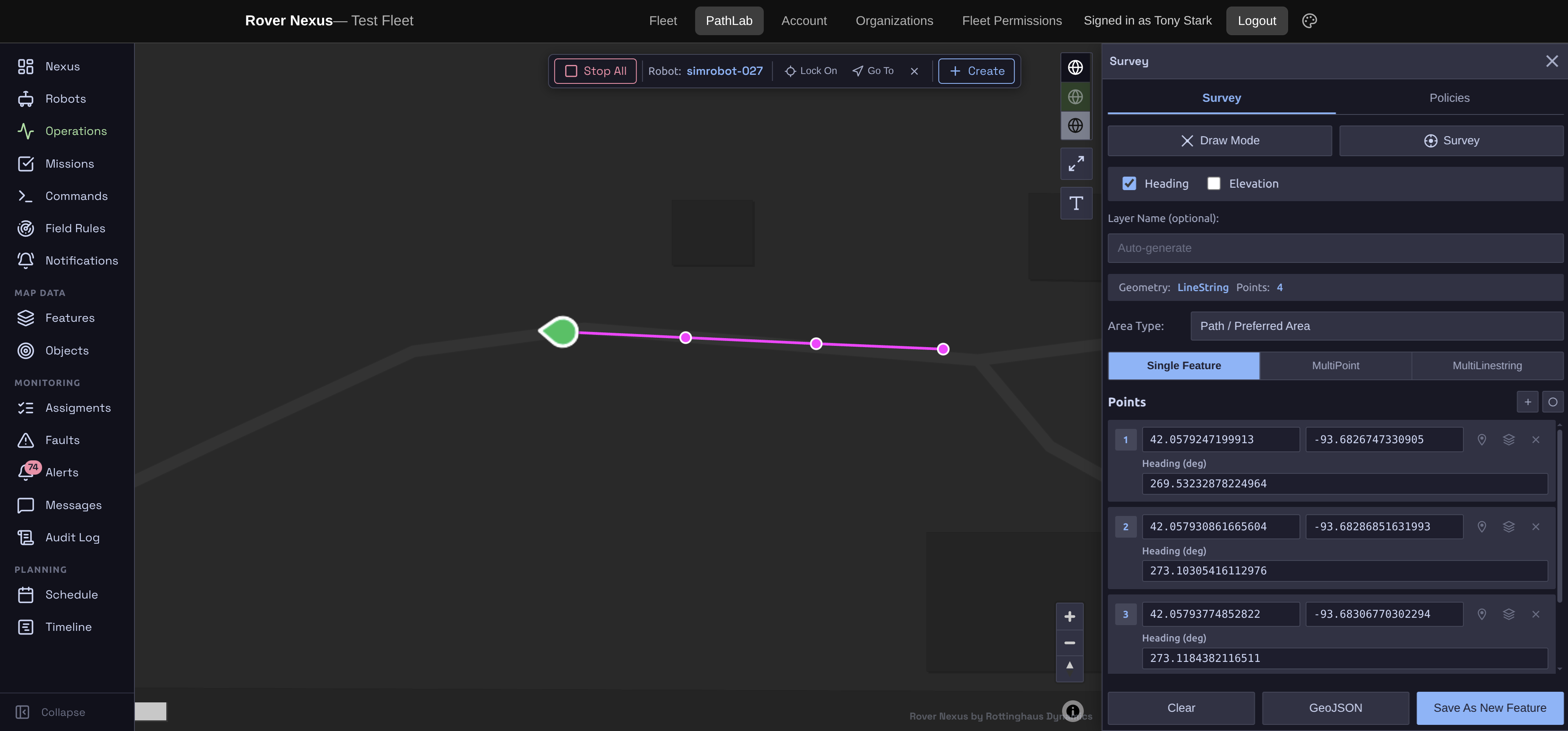
Task: Switch to the Survey tab
Action: click(x=1221, y=98)
